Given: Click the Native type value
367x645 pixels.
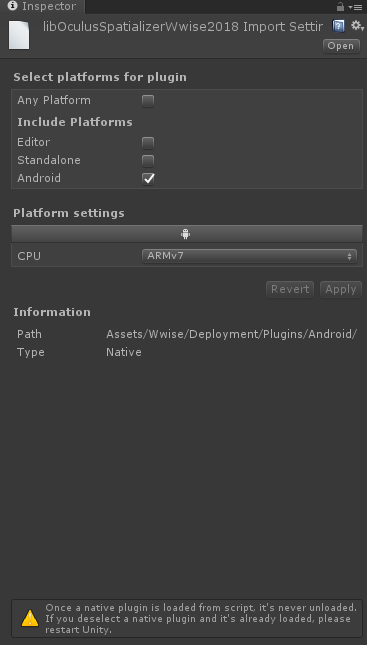Looking at the screenshot, I should click(124, 352).
